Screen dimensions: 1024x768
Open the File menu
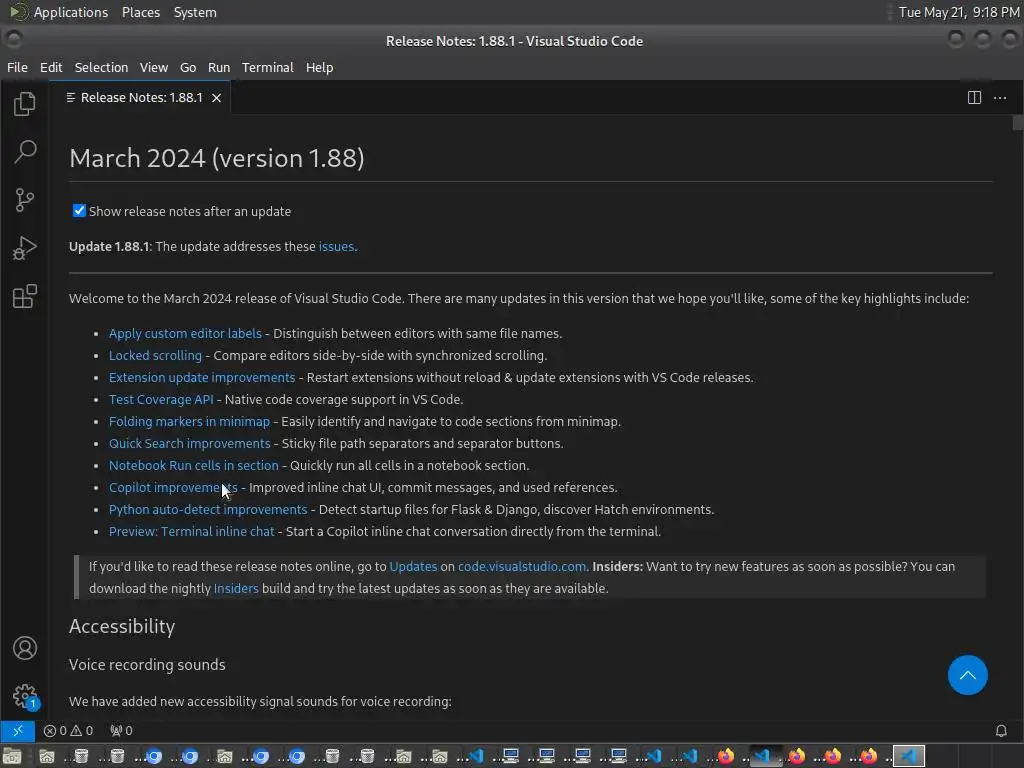(17, 67)
